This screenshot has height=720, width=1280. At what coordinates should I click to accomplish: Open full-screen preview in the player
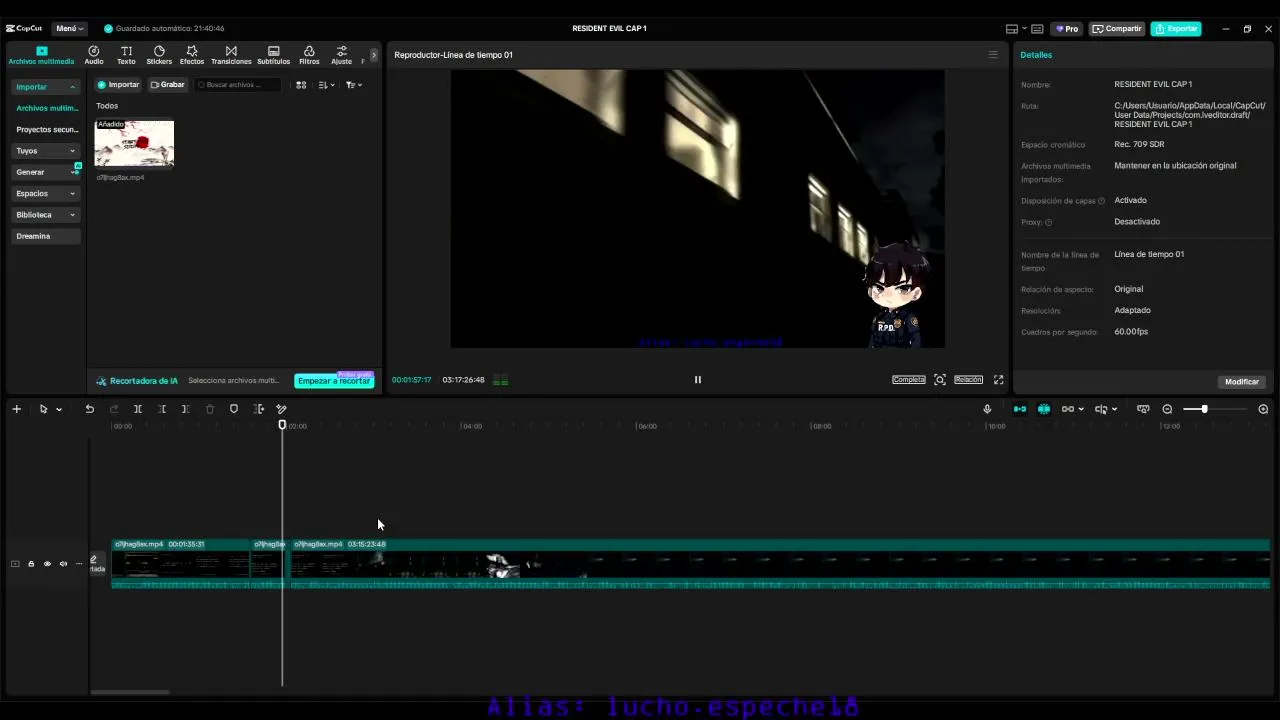pyautogui.click(x=998, y=380)
